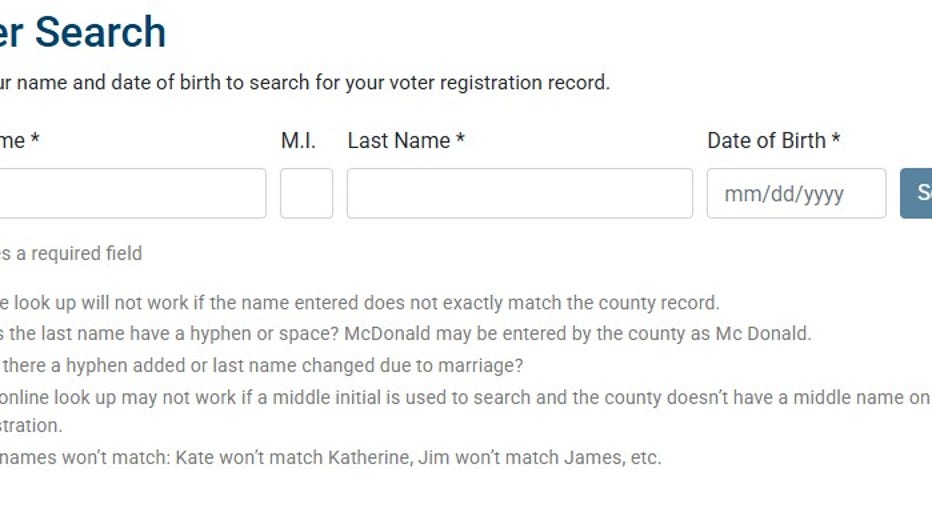Viewport: 932px width, 524px height.
Task: Click the tip about name changed due to marriage
Action: [x=260, y=365]
